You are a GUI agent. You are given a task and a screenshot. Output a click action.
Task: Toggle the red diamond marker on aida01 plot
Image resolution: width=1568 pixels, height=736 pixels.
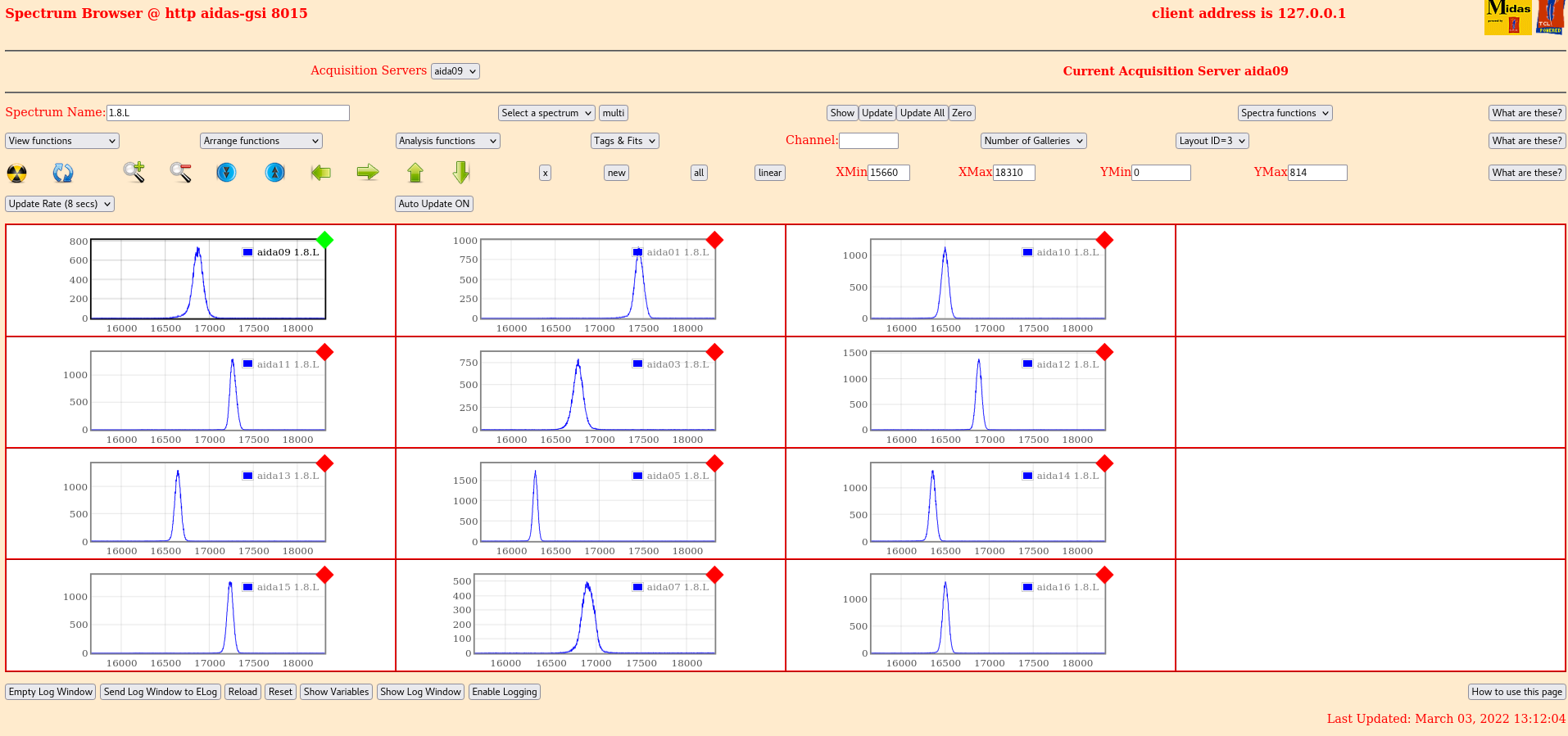tap(714, 240)
